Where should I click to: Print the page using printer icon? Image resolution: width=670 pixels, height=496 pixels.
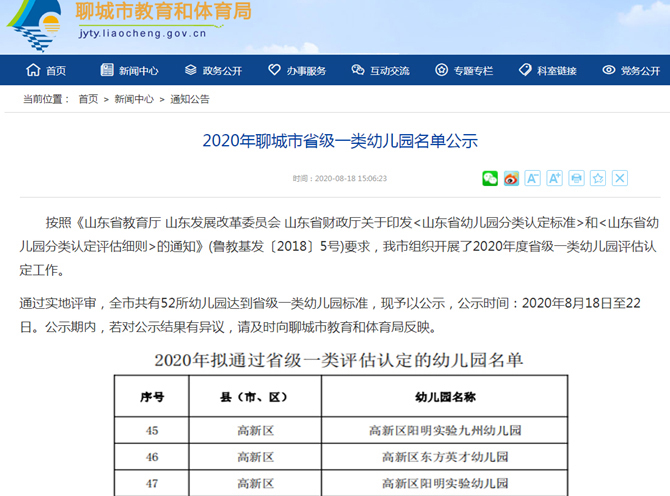[577, 178]
